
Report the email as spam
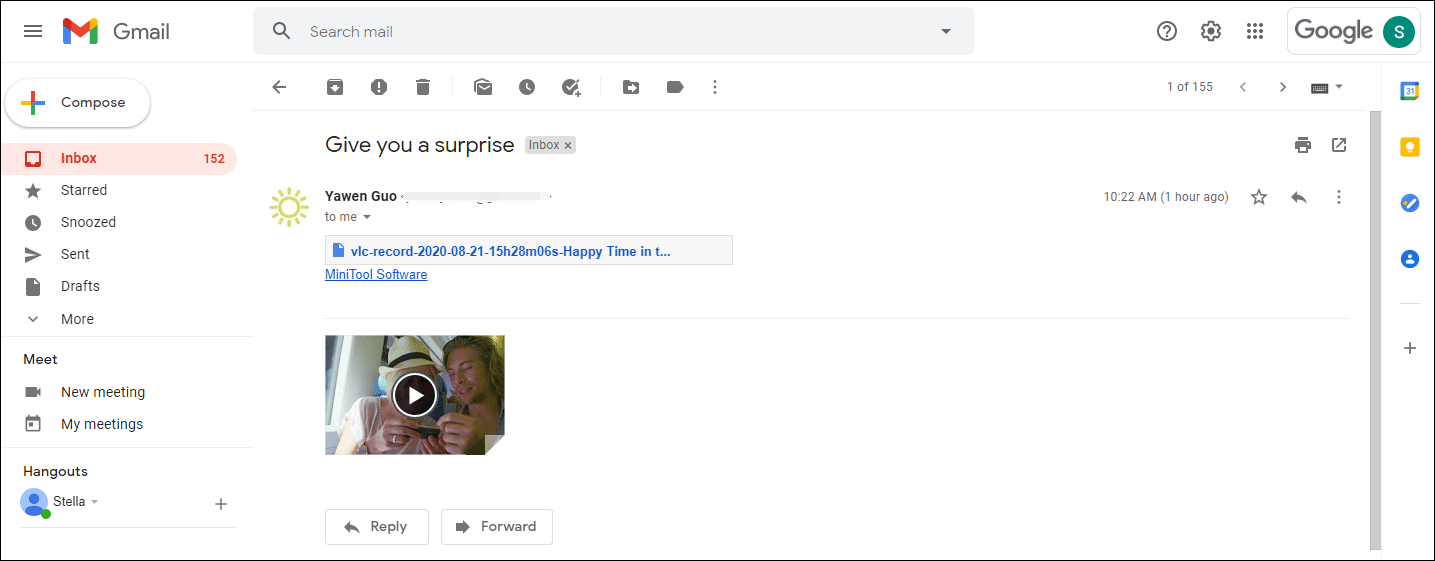379,87
